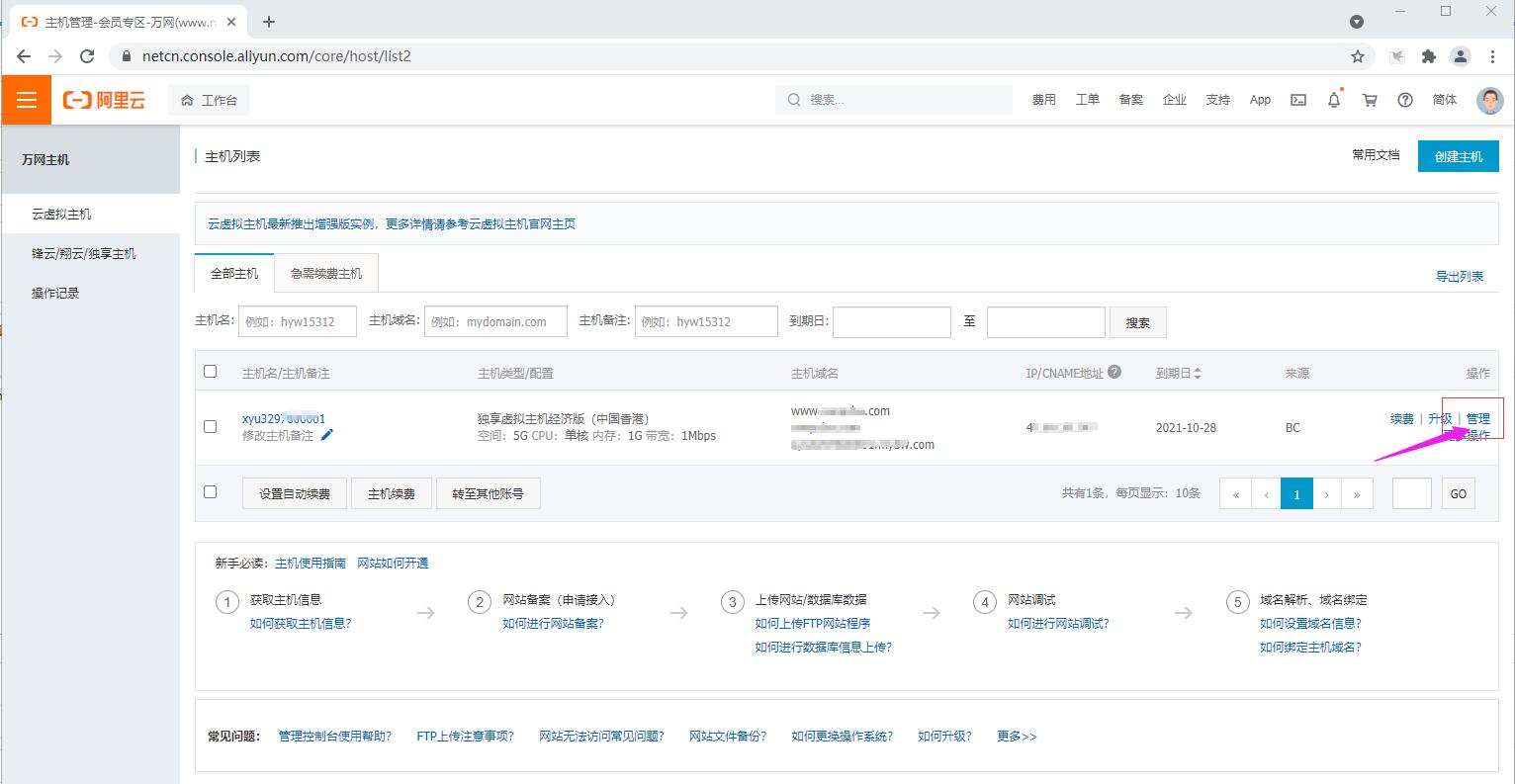Sort by 到期日 column arrows
Viewport: 1515px width, 784px height.
click(1198, 373)
